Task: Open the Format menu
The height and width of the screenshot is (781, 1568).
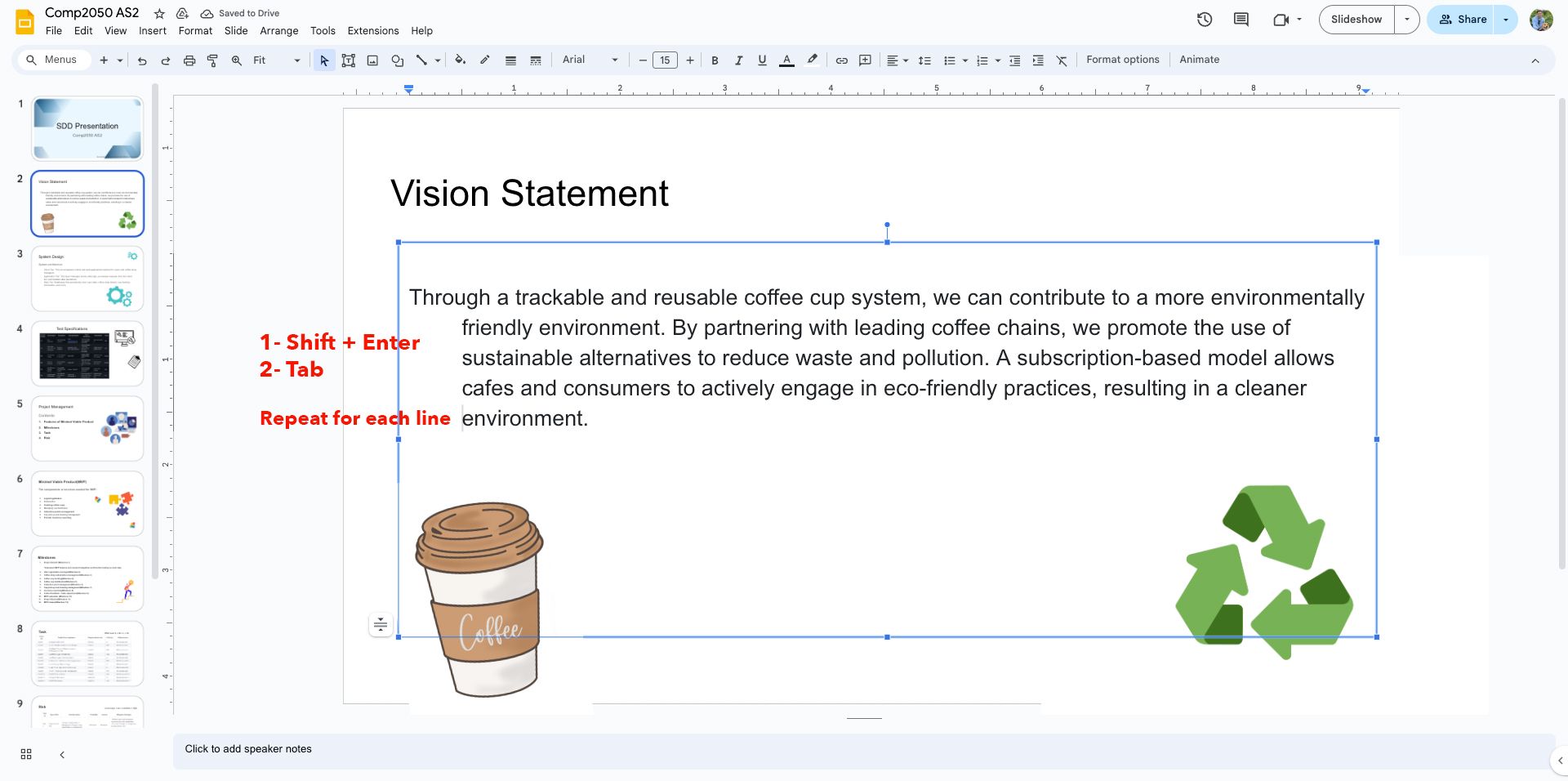Action: (195, 31)
